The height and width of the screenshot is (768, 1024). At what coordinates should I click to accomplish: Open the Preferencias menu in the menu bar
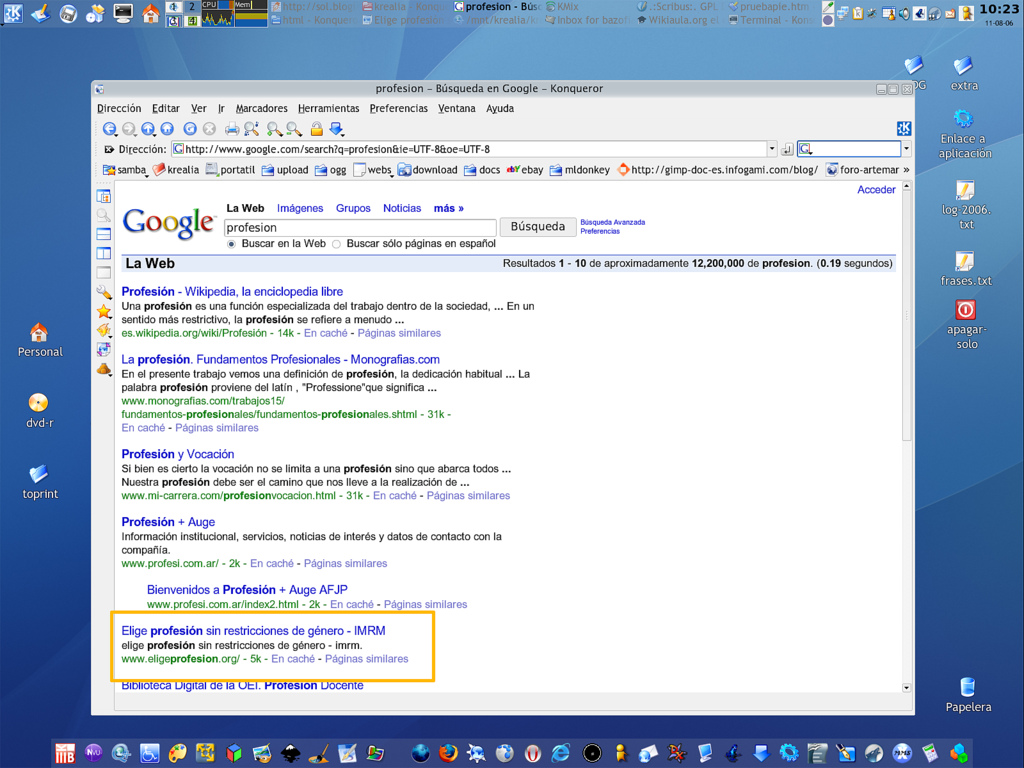pos(398,108)
